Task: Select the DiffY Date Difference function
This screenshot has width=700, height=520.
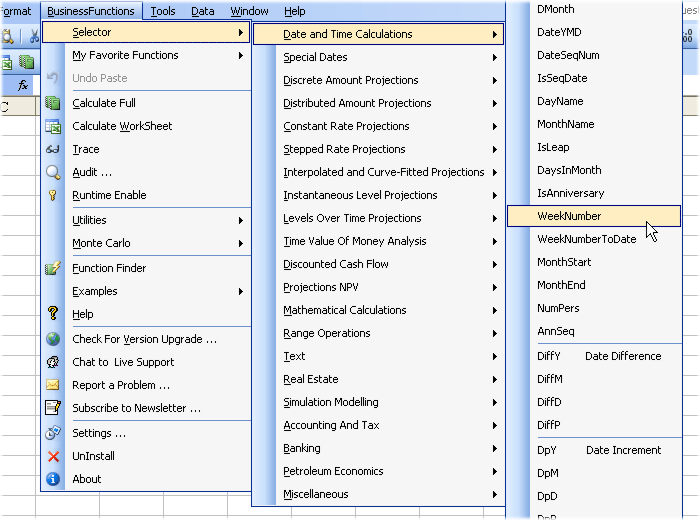Action: pyautogui.click(x=594, y=356)
